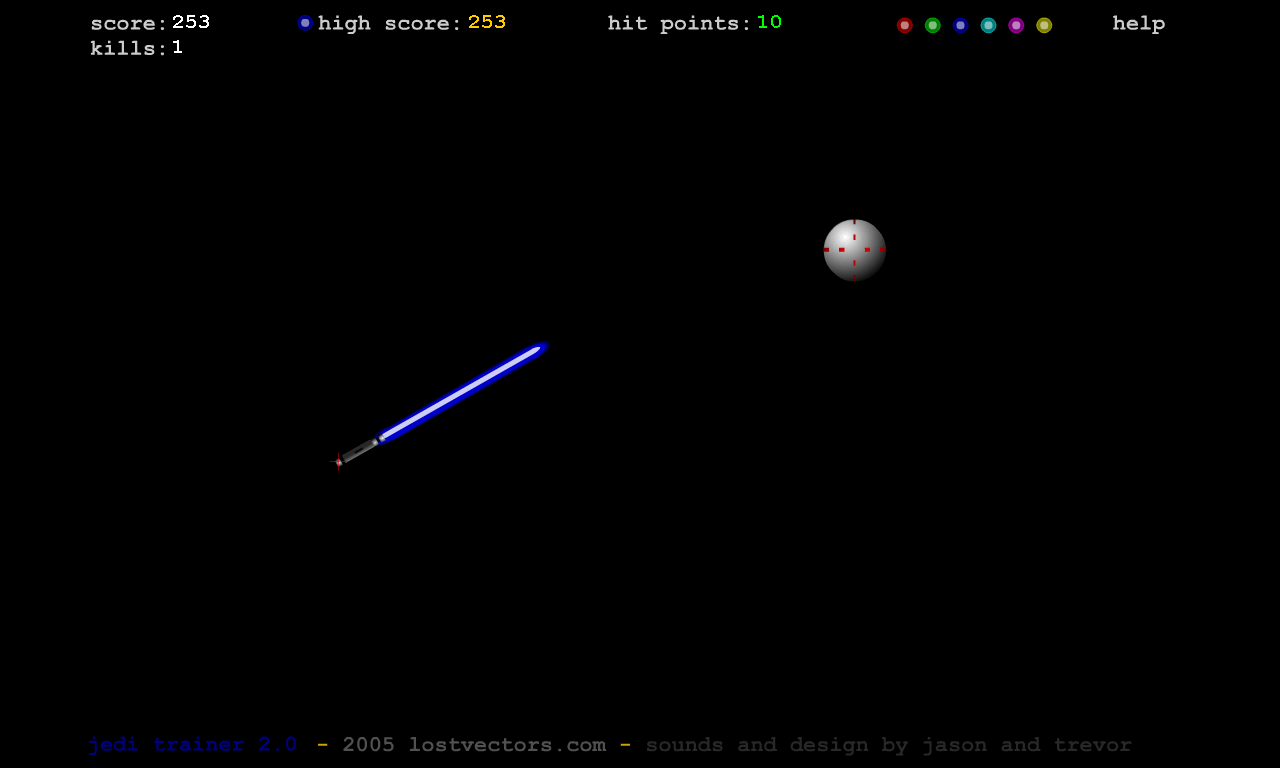Click the gray training remote sphere

point(855,250)
